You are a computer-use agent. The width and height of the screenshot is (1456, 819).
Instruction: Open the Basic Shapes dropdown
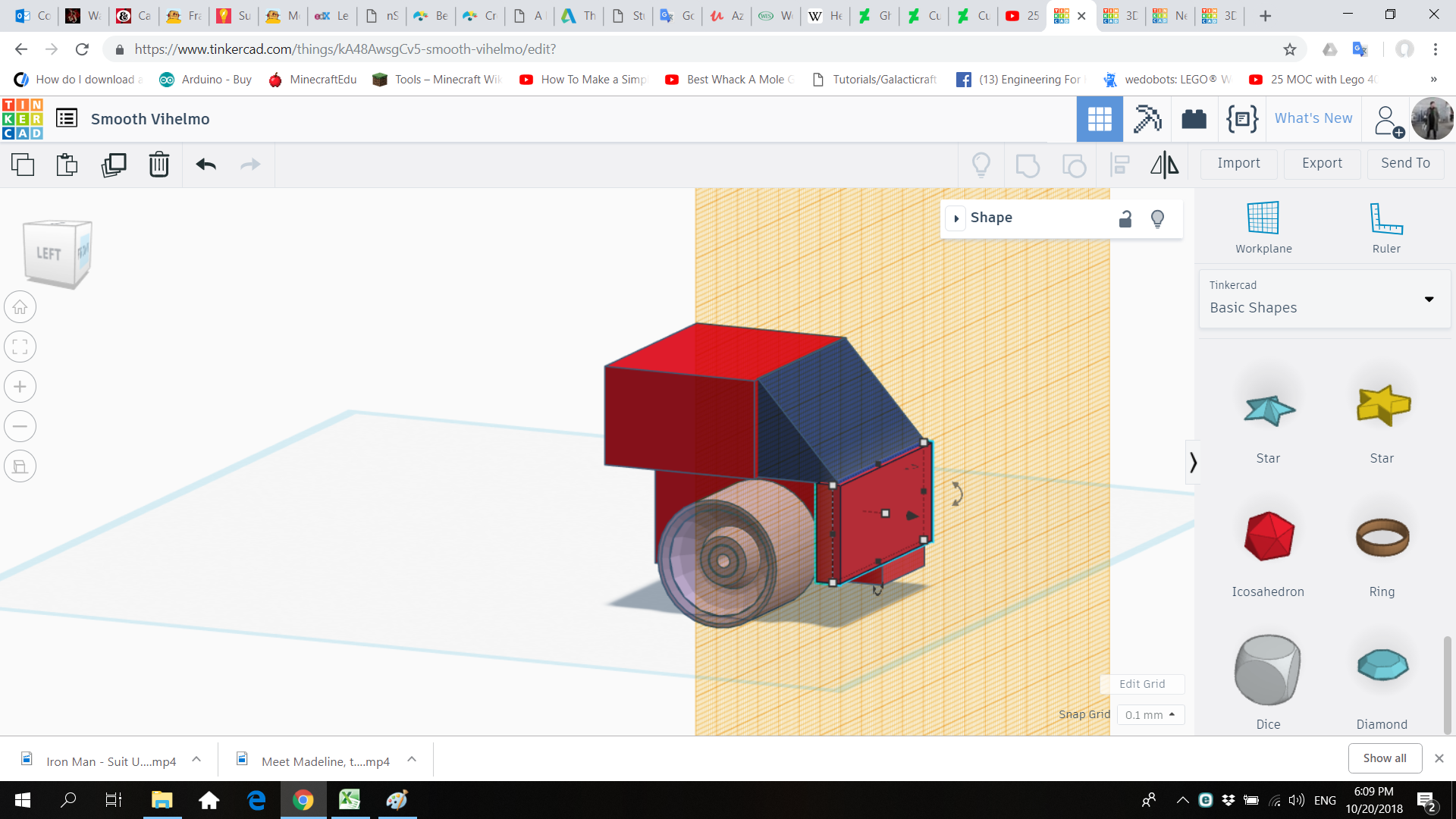pyautogui.click(x=1429, y=300)
